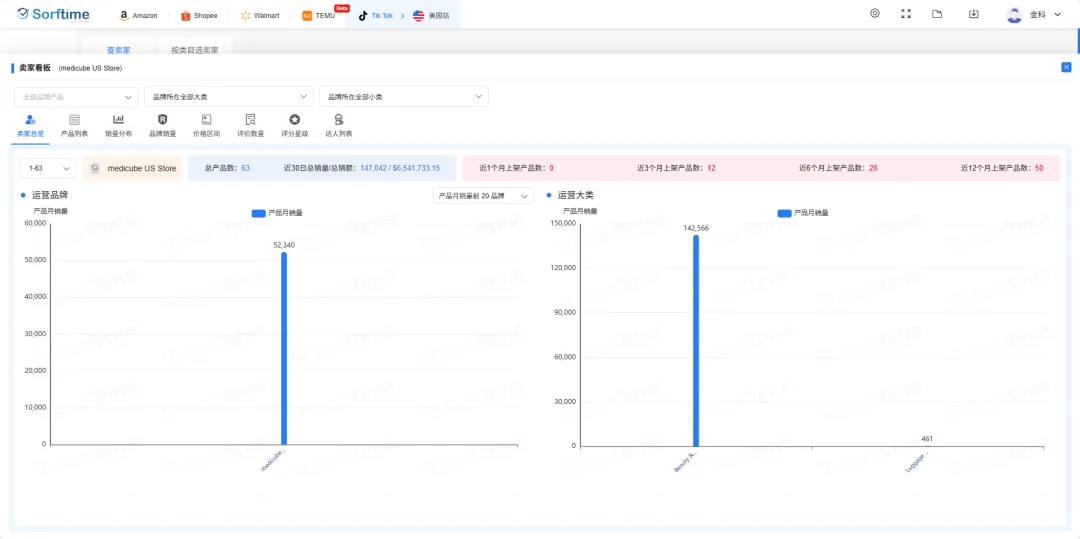Click total product count 63
This screenshot has width=1080, height=539.
(x=245, y=168)
